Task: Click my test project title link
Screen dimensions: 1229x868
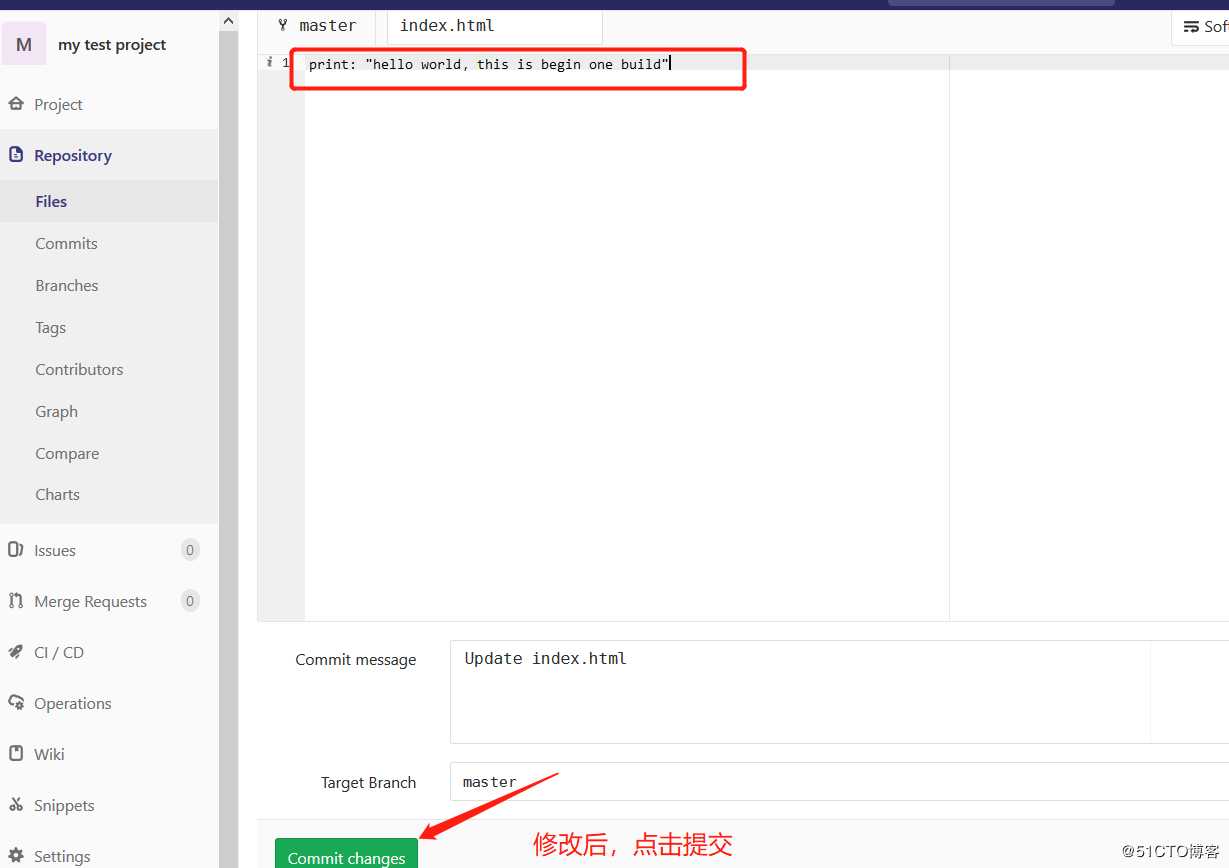Action: coord(112,45)
